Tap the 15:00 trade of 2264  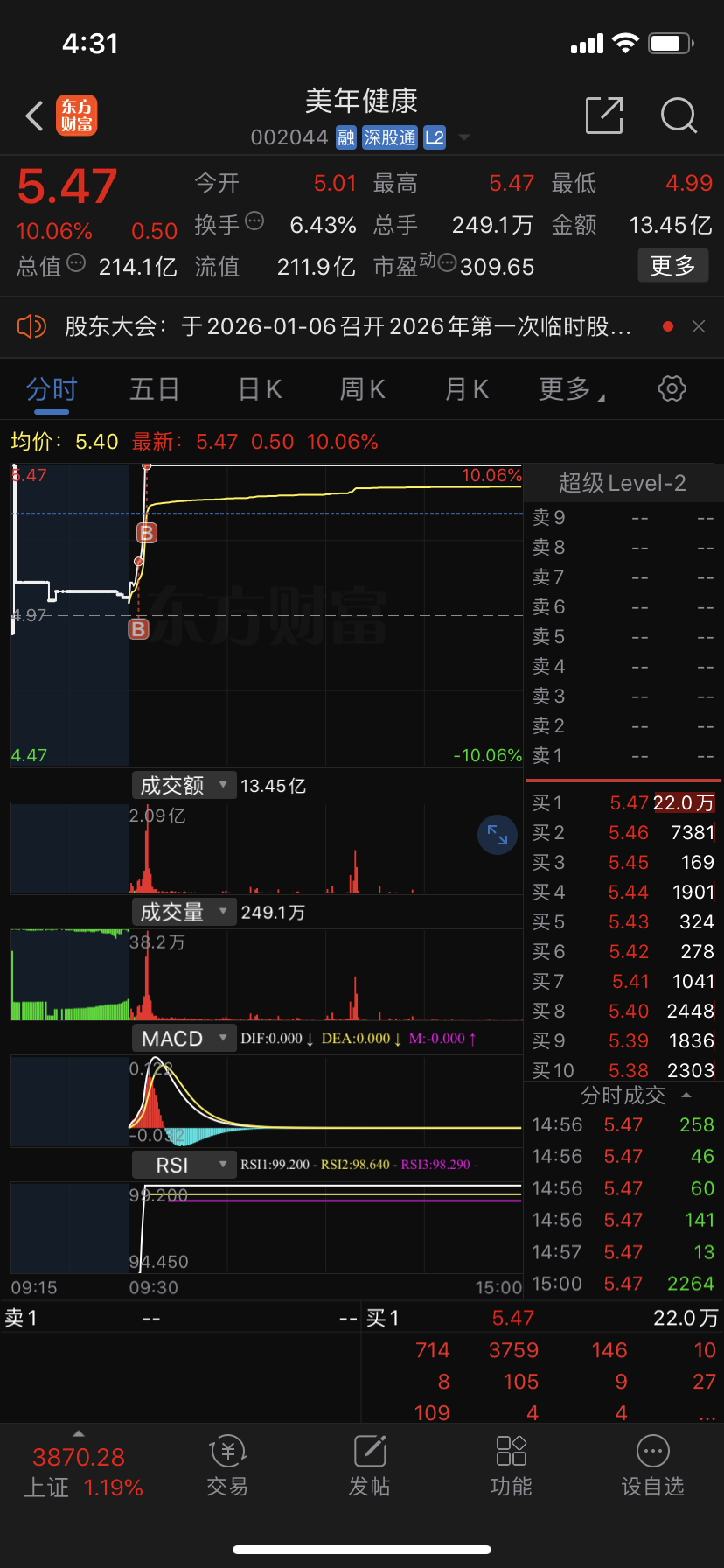623,1284
